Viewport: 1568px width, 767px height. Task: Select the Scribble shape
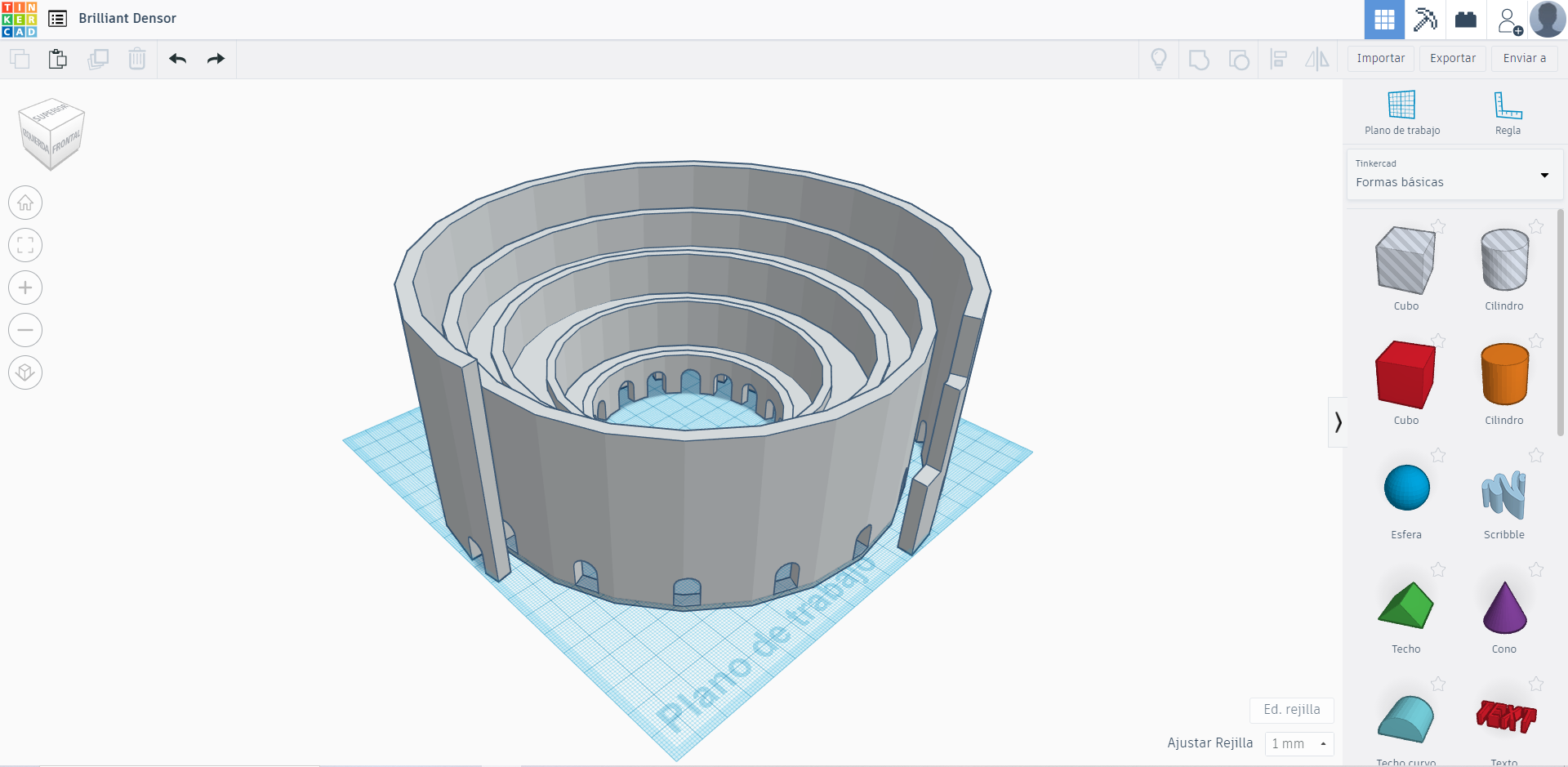[x=1504, y=494]
